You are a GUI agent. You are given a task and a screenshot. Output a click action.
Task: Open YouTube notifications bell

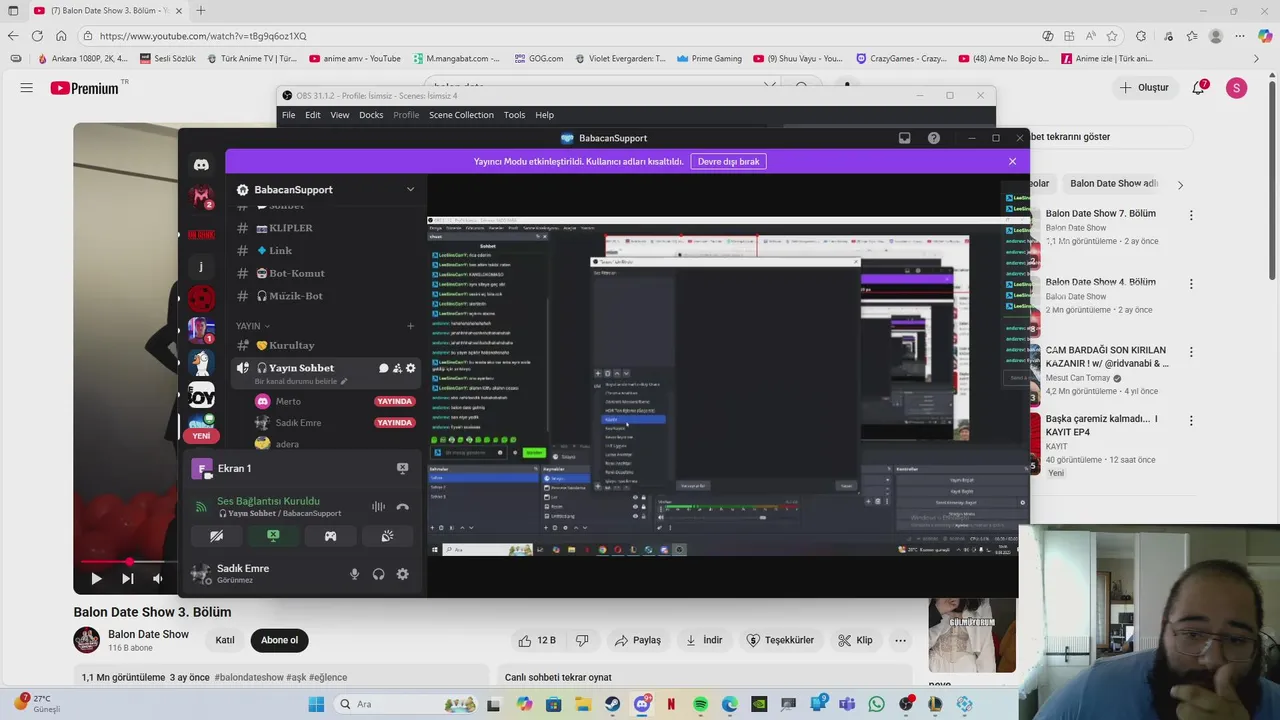(x=1198, y=88)
